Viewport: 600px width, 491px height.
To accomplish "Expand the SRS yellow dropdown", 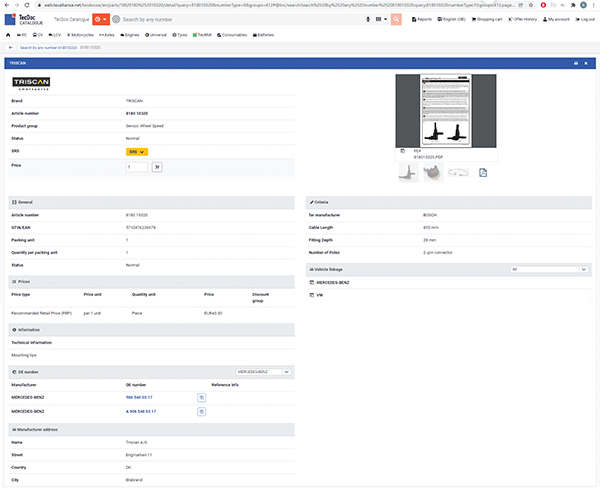I will [x=138, y=151].
